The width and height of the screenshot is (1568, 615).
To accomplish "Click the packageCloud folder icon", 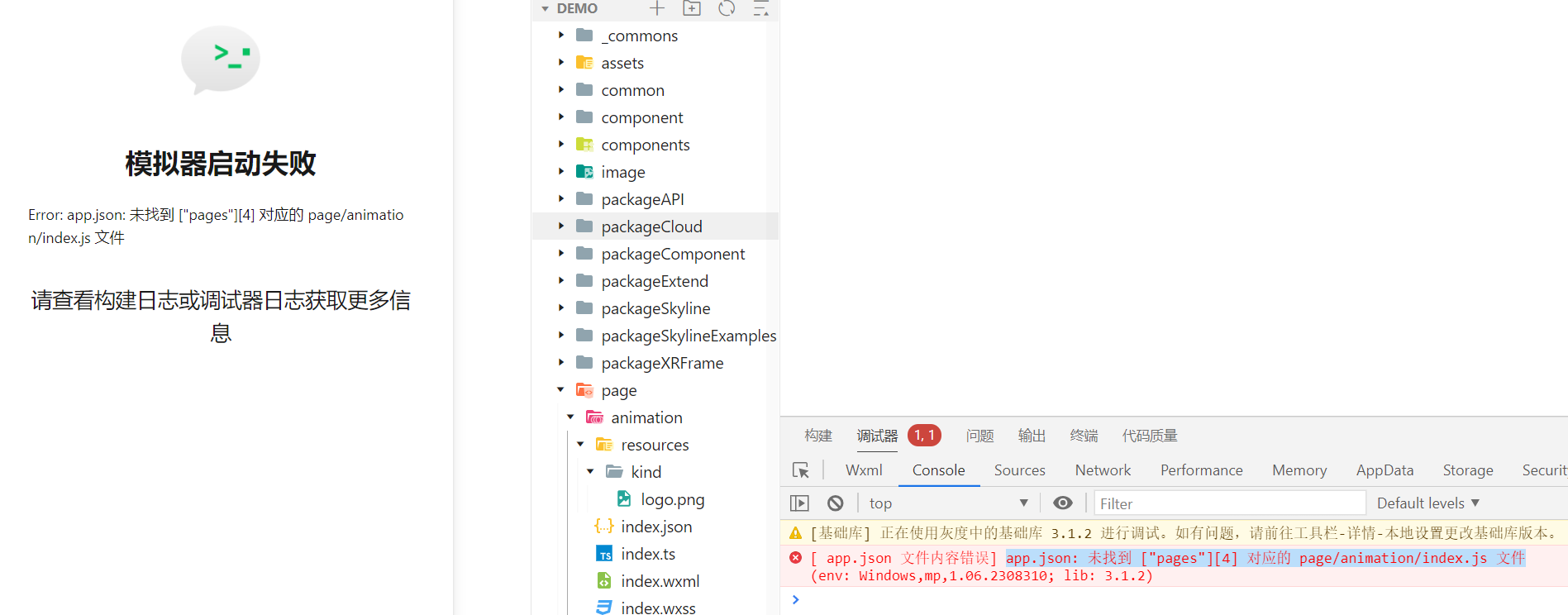I will coord(584,226).
